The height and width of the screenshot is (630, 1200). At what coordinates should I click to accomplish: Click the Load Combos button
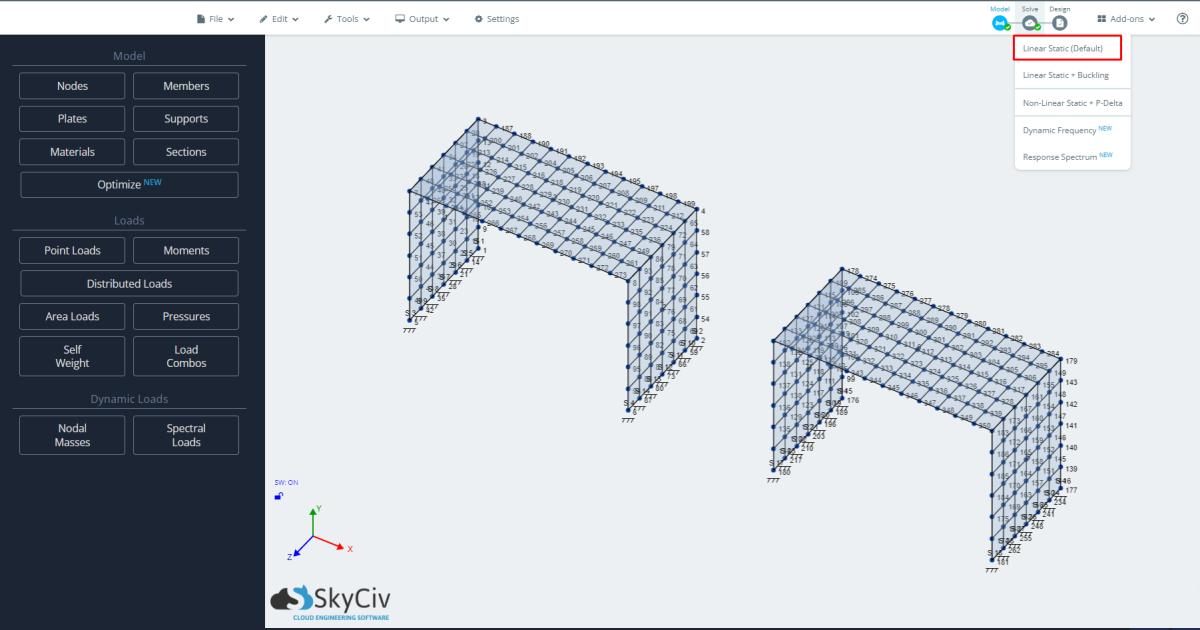185,356
